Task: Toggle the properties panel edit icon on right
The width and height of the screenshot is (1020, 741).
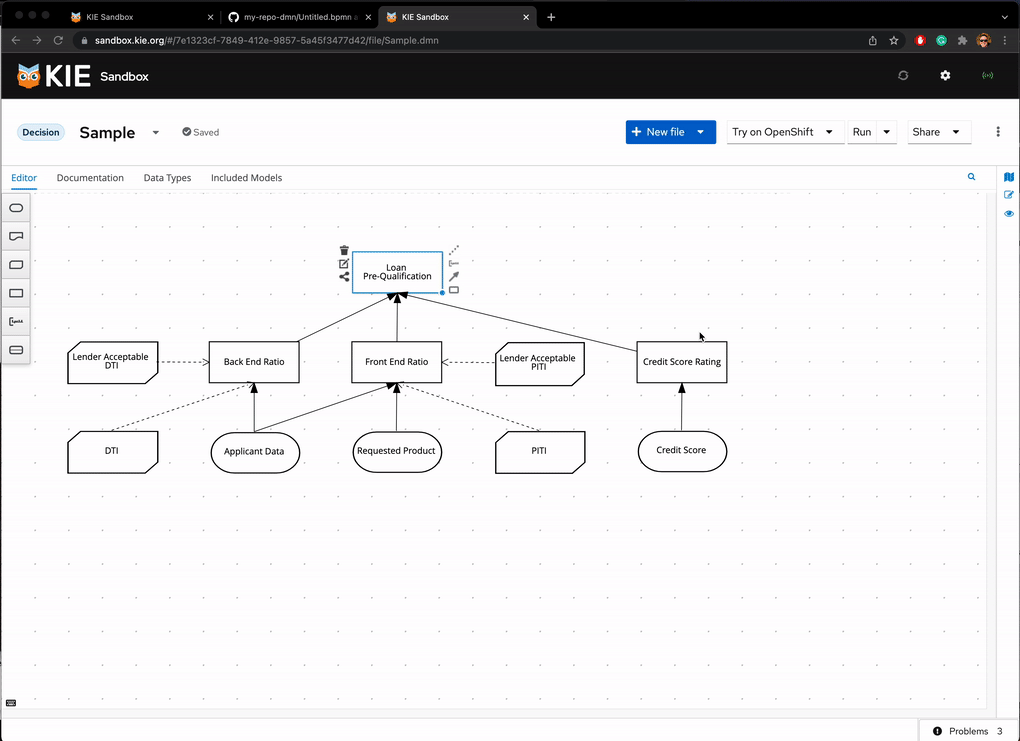Action: 1009,195
